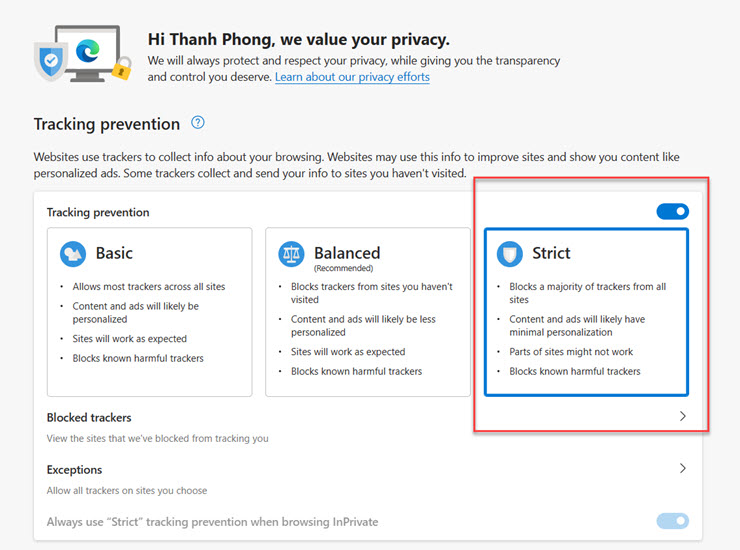Turn off the Tracking prevention toggle
The image size is (740, 550).
point(673,212)
